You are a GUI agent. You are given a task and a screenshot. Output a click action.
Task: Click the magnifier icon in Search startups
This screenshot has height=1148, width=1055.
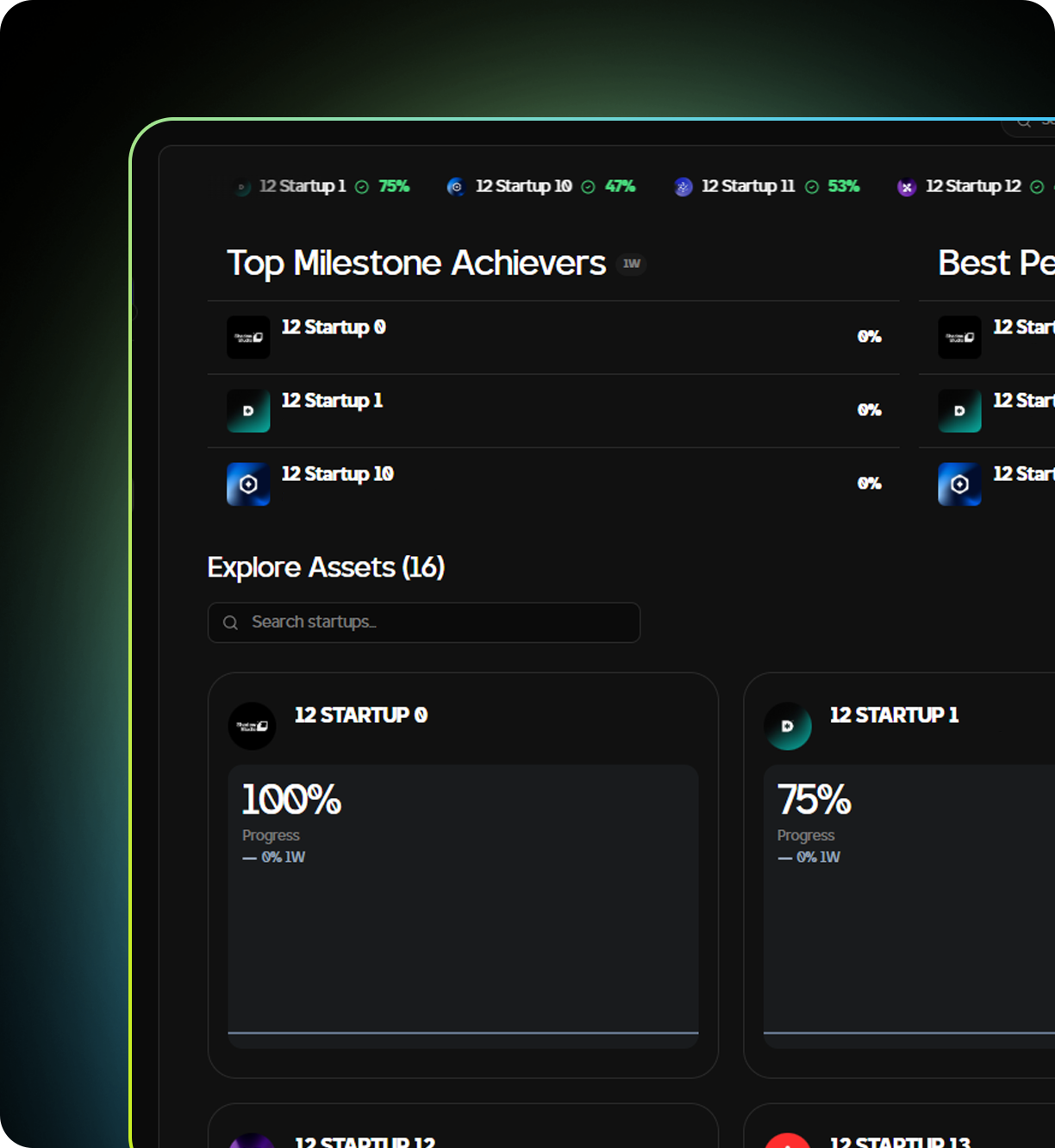pyautogui.click(x=230, y=623)
